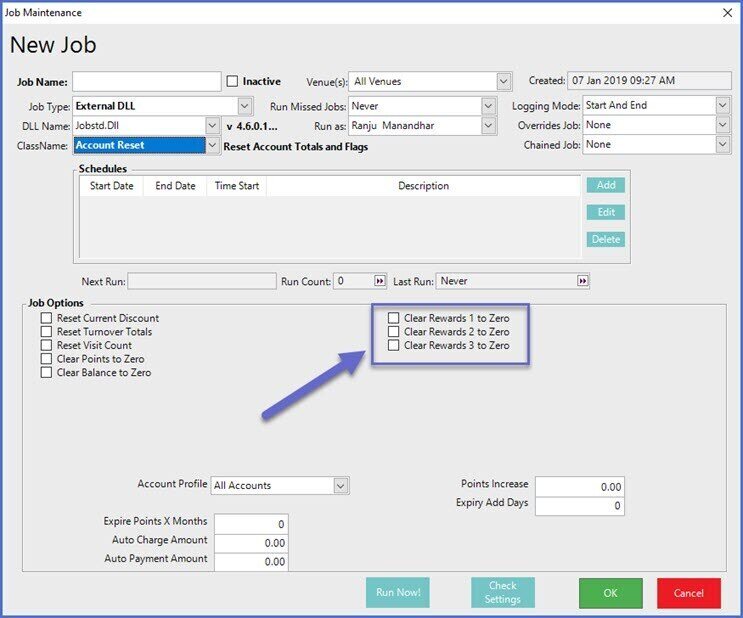Click the Run Now! button
The image size is (743, 618).
pyautogui.click(x=398, y=592)
